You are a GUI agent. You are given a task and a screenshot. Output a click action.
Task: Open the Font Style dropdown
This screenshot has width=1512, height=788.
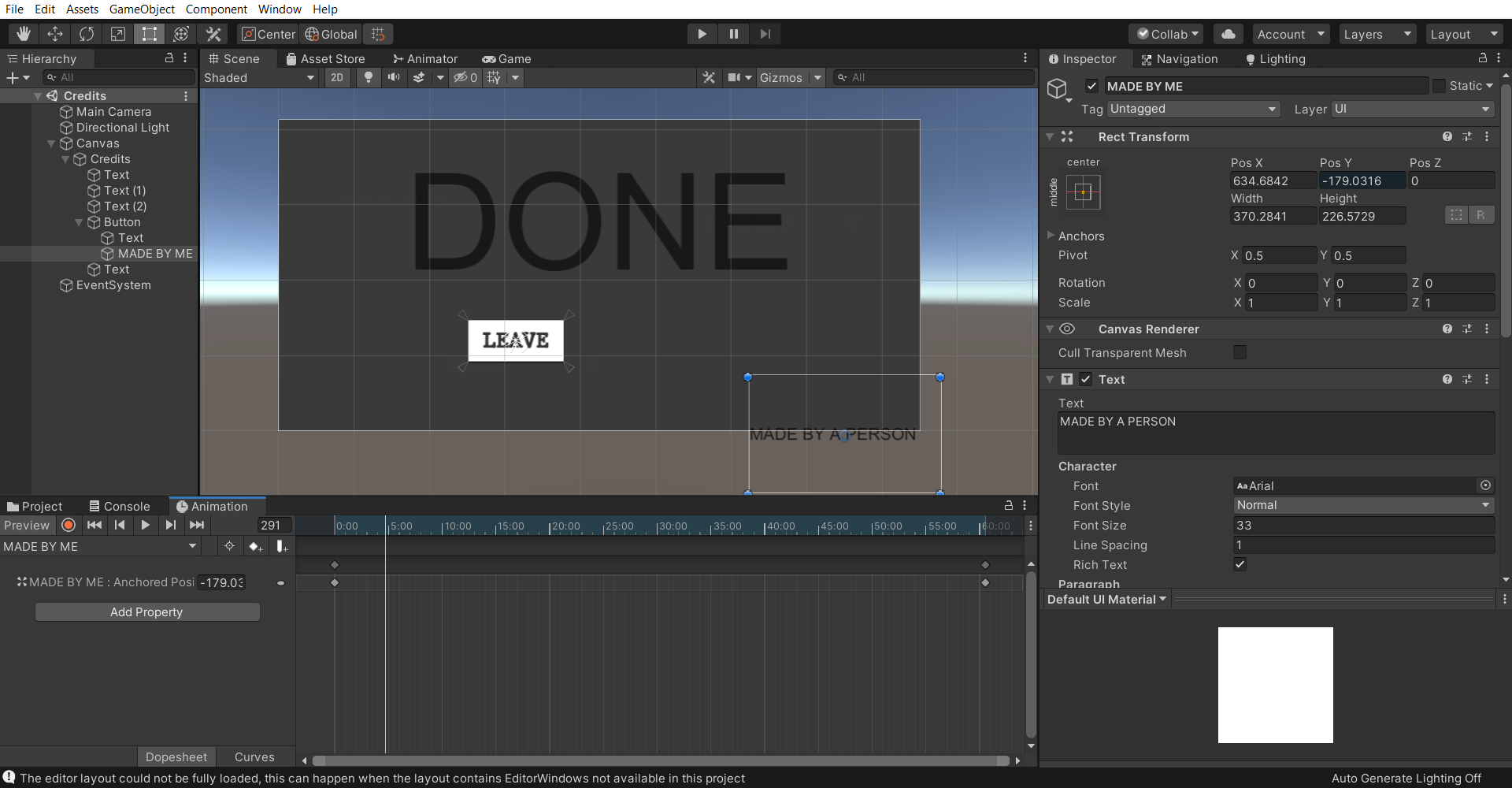(x=1363, y=505)
